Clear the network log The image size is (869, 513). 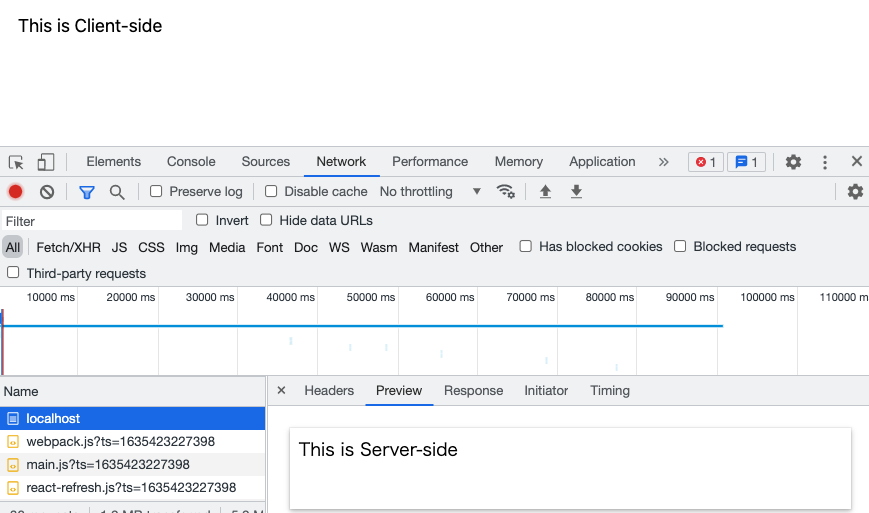coord(46,192)
